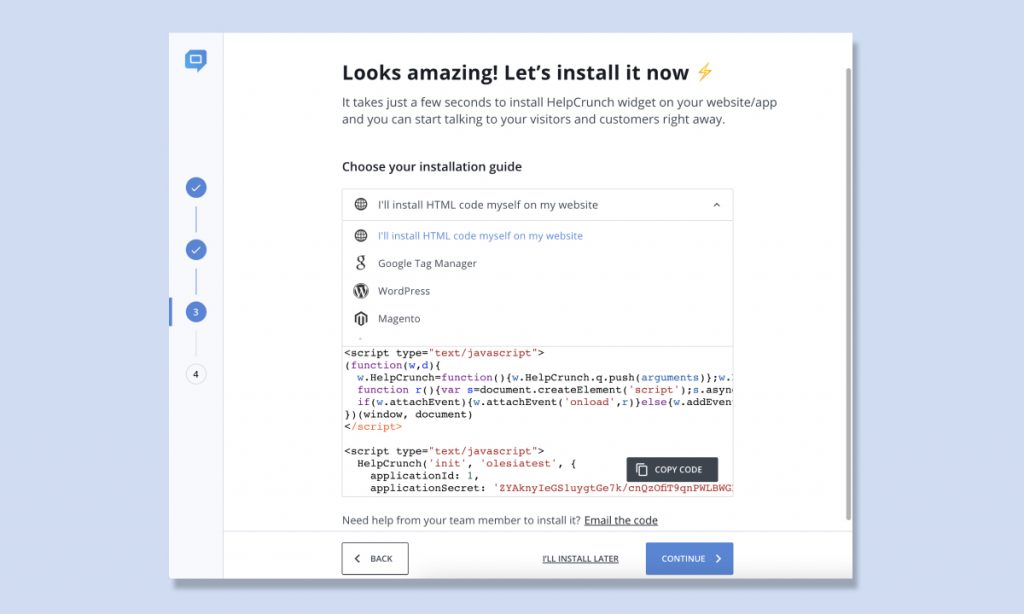This screenshot has width=1024, height=614.
Task: Select step 3 in the progress sidebar
Action: point(196,312)
